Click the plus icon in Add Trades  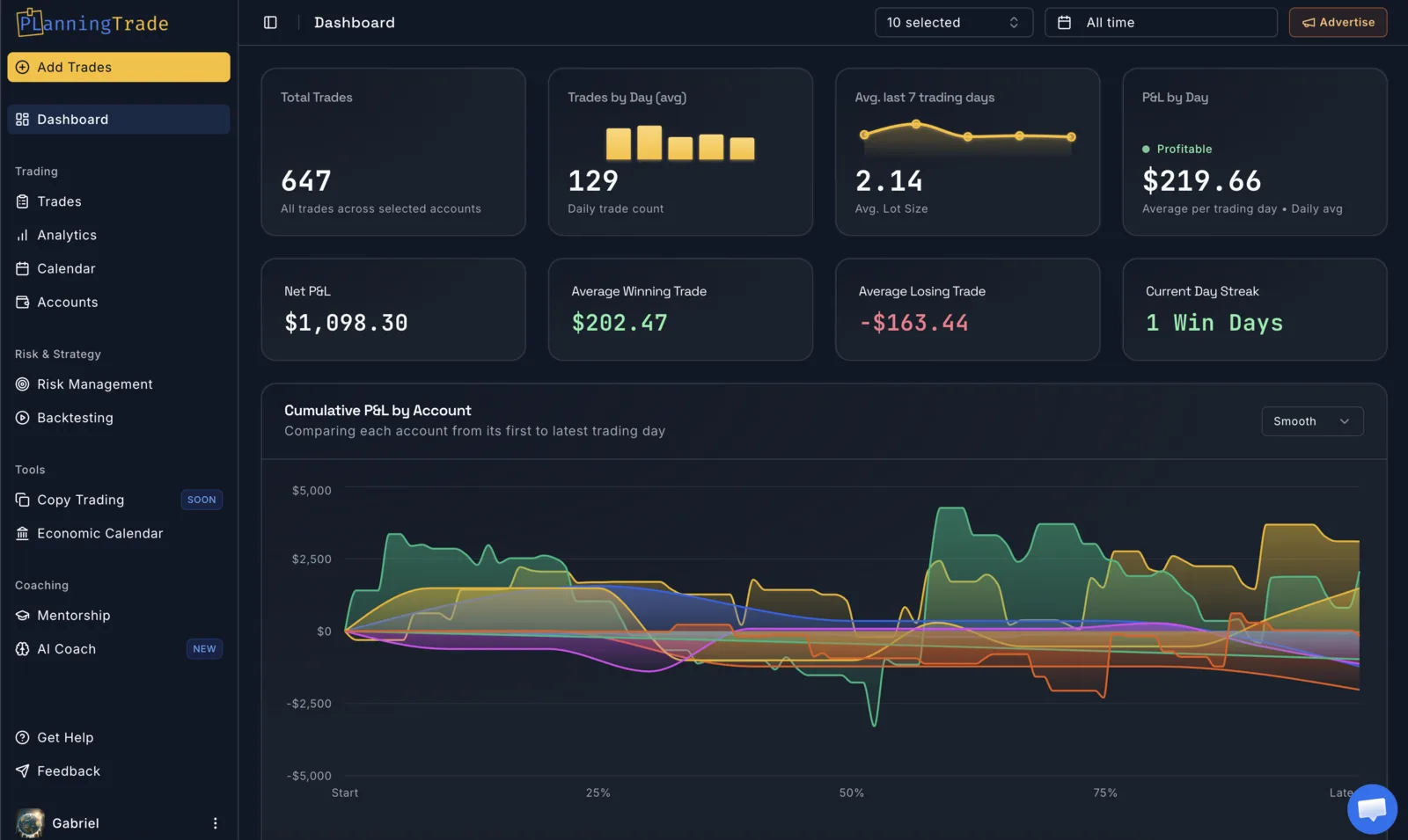point(23,67)
